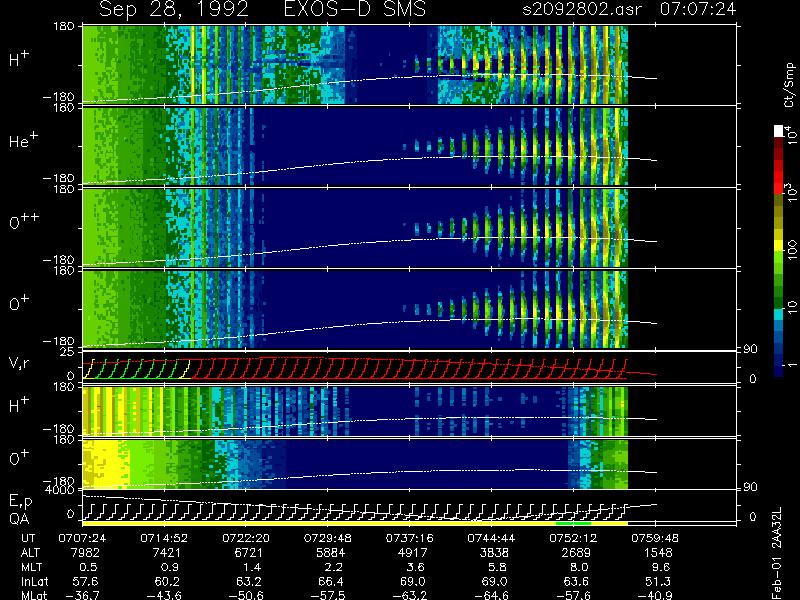Select the 'MLat' row label
The image size is (800, 600).
[x=34, y=595]
